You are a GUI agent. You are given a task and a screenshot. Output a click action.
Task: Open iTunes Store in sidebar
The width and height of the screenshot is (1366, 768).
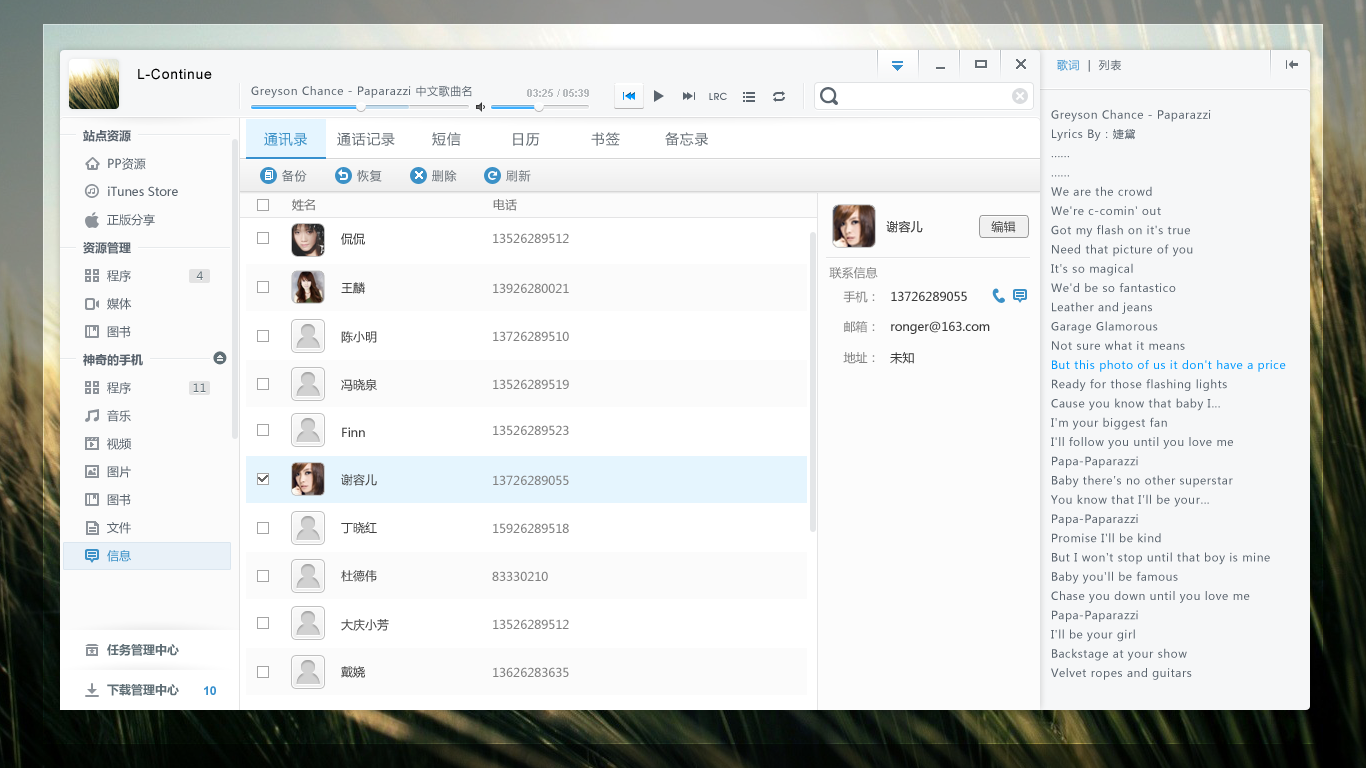[x=148, y=191]
